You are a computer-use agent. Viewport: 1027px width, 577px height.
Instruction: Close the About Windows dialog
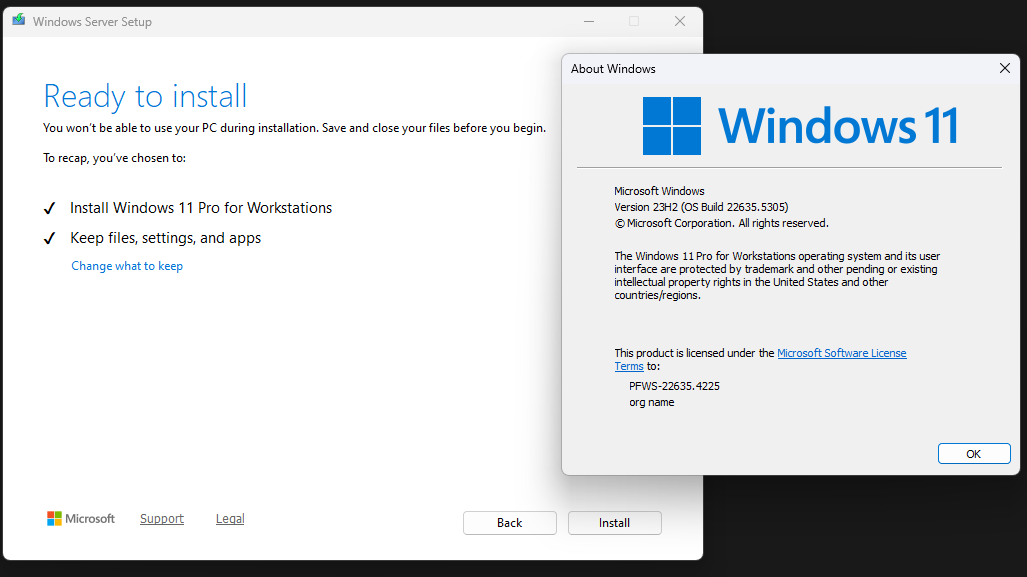pos(1005,68)
